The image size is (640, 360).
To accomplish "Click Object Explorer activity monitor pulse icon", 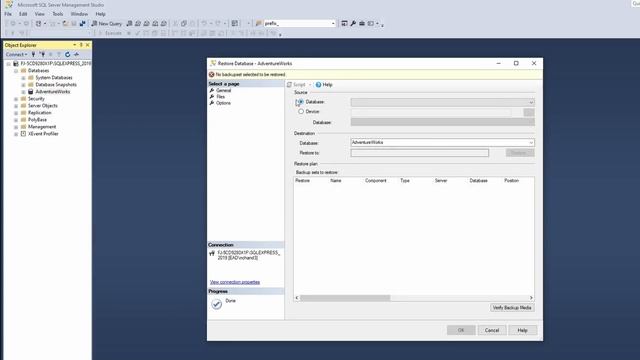I will click(x=76, y=54).
